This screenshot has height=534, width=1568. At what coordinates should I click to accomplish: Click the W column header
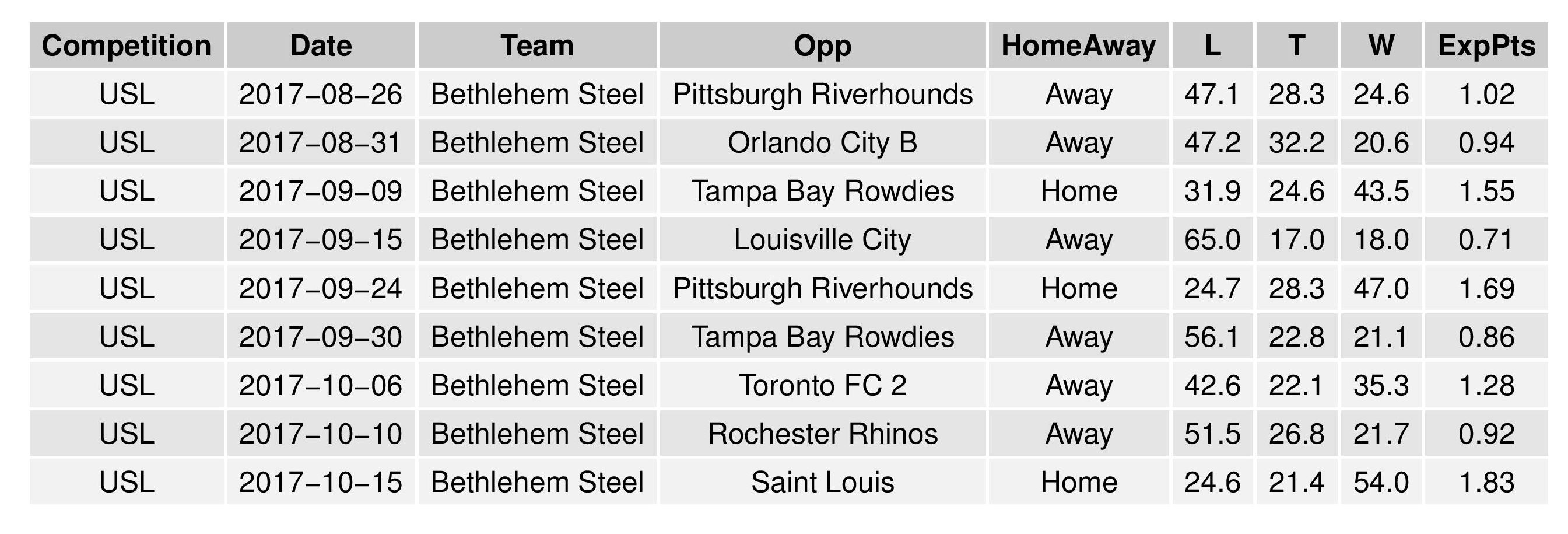pos(1381,46)
